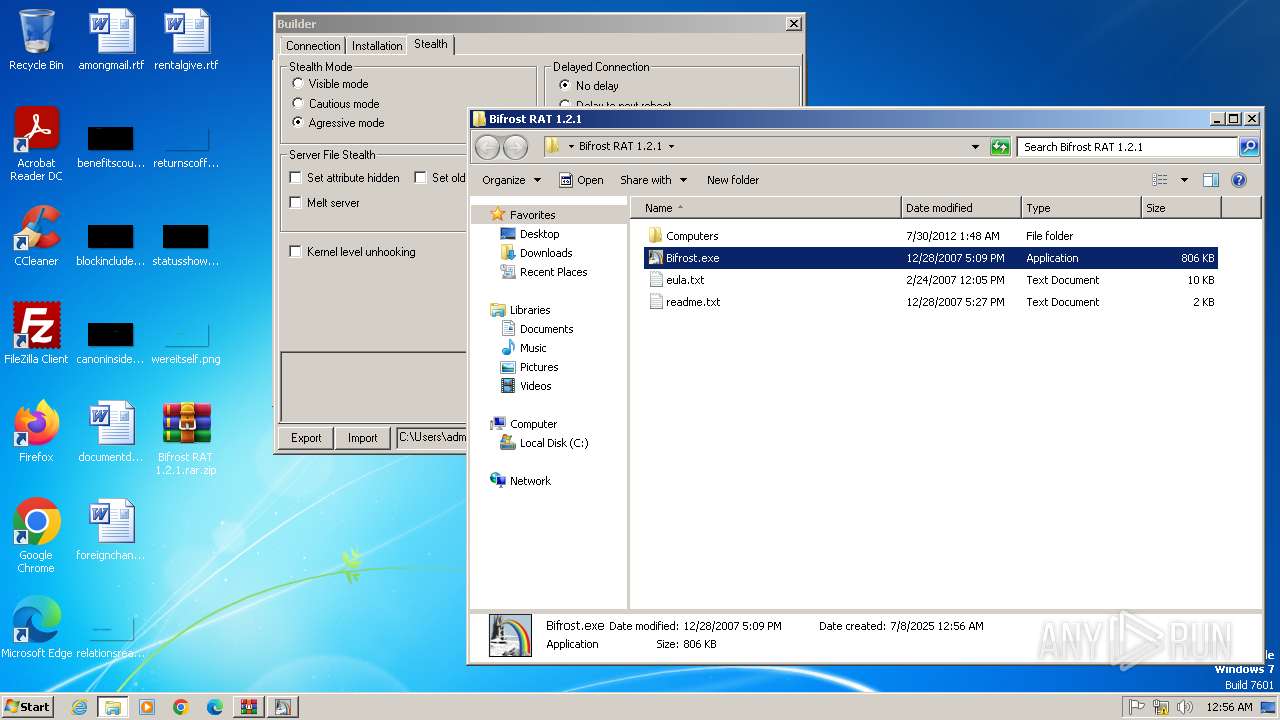Enable Kernel level unhooking checkbox
This screenshot has width=1280, height=720.
pyautogui.click(x=295, y=252)
